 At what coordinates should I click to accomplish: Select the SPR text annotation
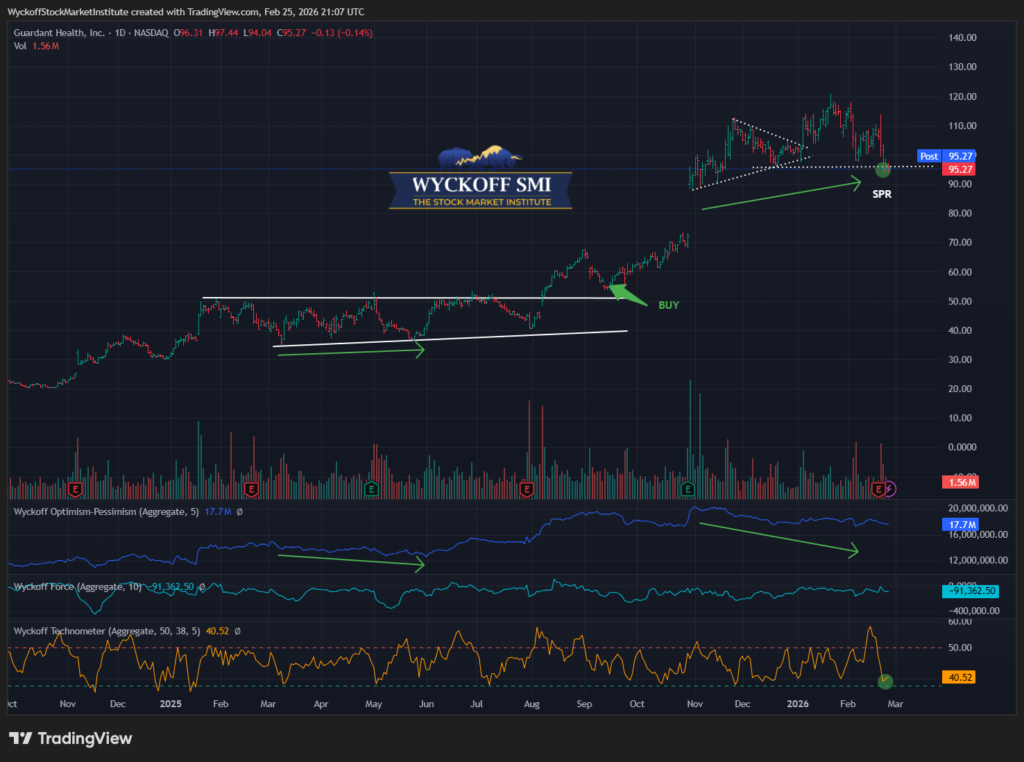pyautogui.click(x=882, y=194)
